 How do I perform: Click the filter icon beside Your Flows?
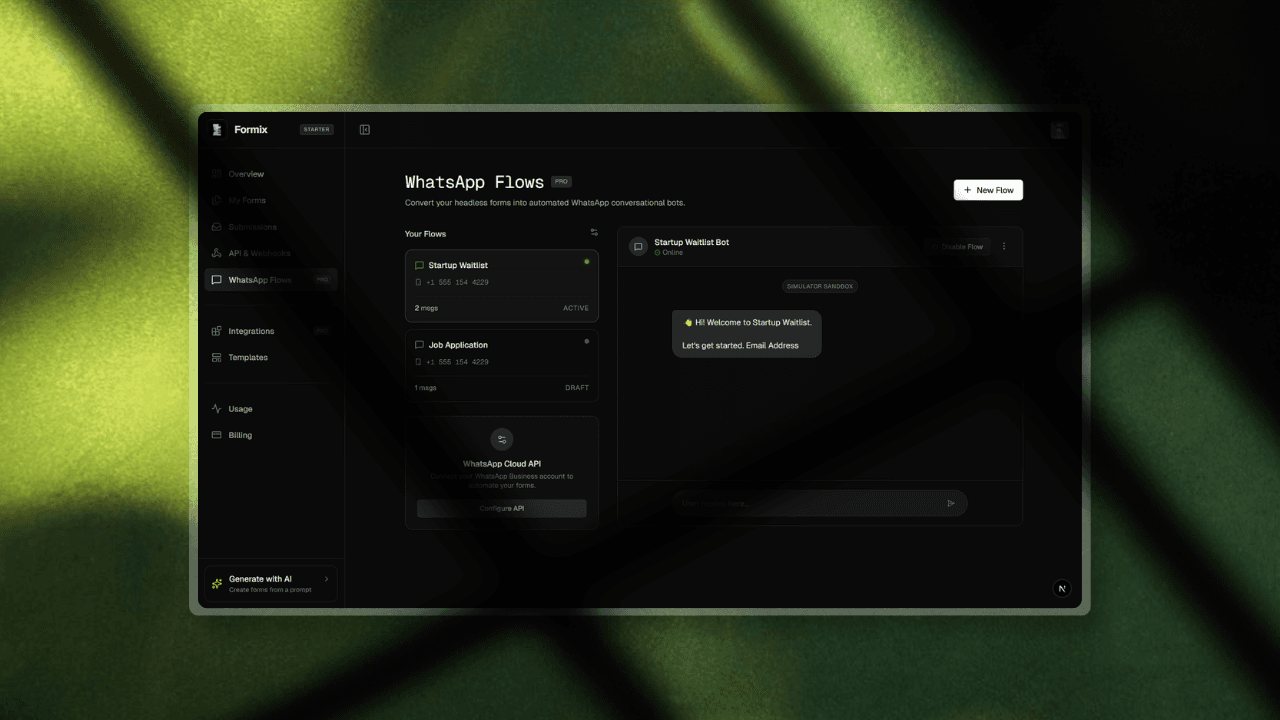594,233
